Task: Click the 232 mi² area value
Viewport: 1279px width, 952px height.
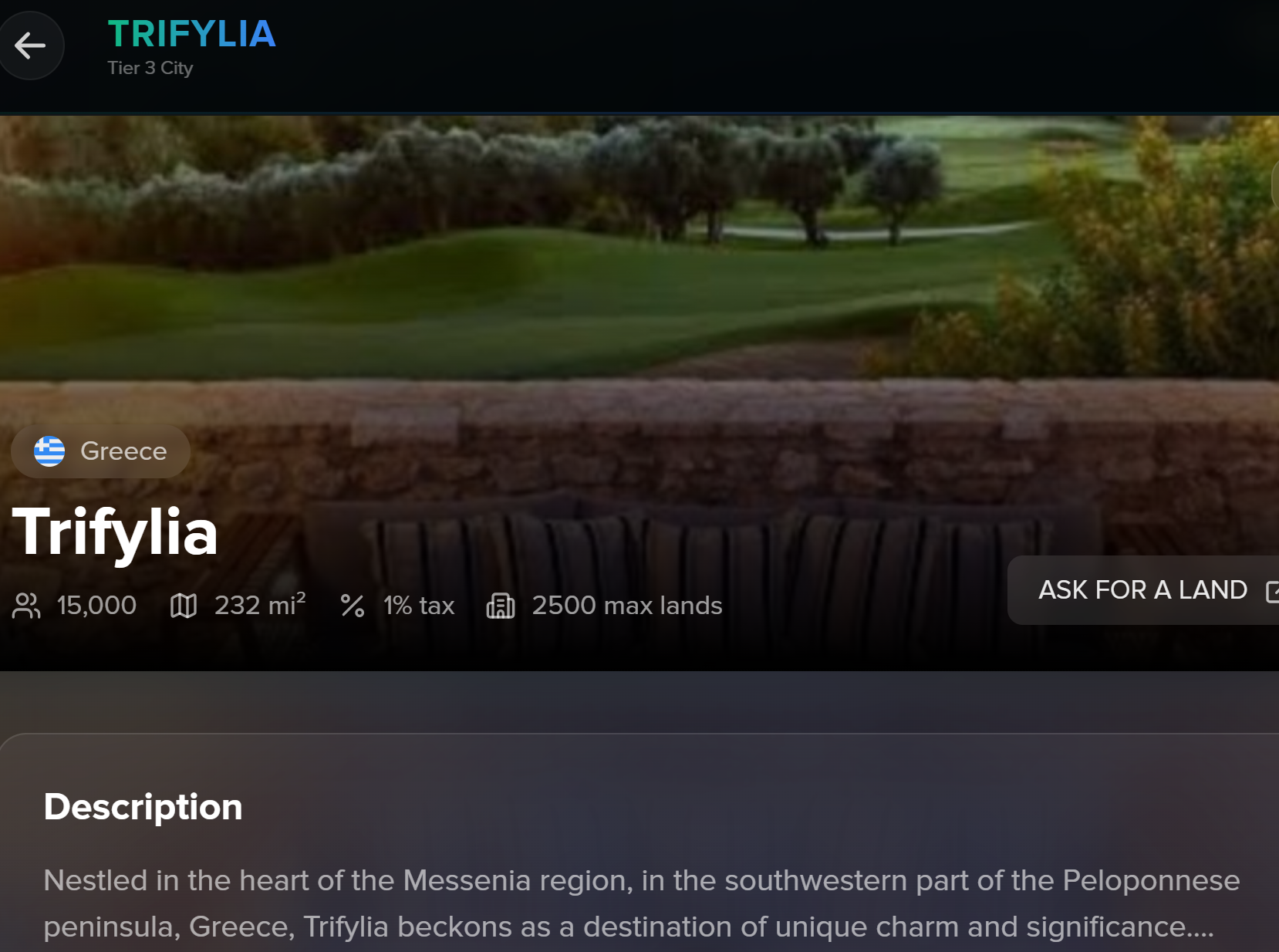Action: pyautogui.click(x=260, y=606)
